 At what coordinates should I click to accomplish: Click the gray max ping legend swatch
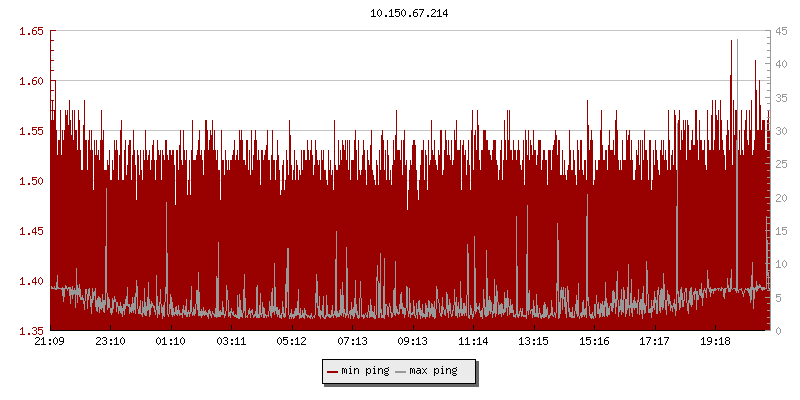(400, 371)
